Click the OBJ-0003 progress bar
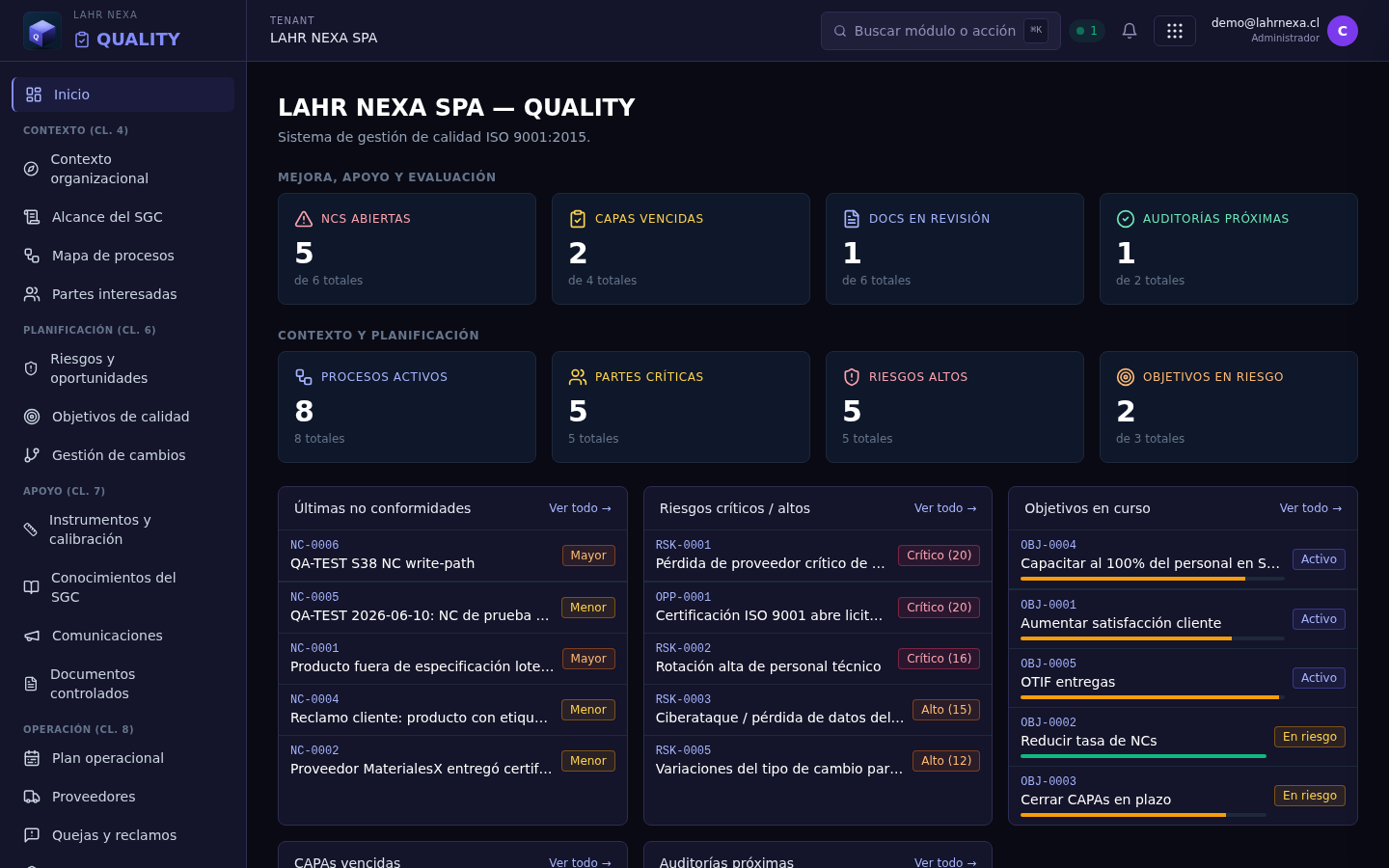 (x=1143, y=815)
